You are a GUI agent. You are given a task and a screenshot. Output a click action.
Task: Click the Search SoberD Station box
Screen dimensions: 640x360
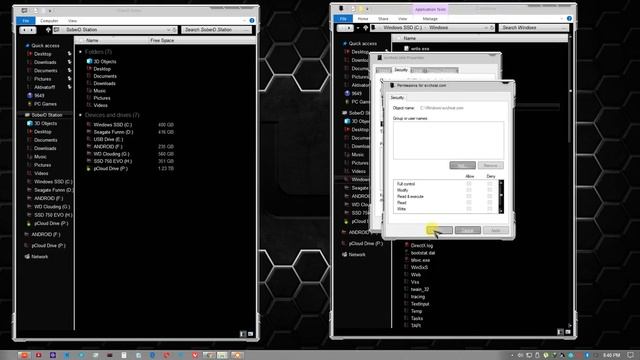pos(216,30)
